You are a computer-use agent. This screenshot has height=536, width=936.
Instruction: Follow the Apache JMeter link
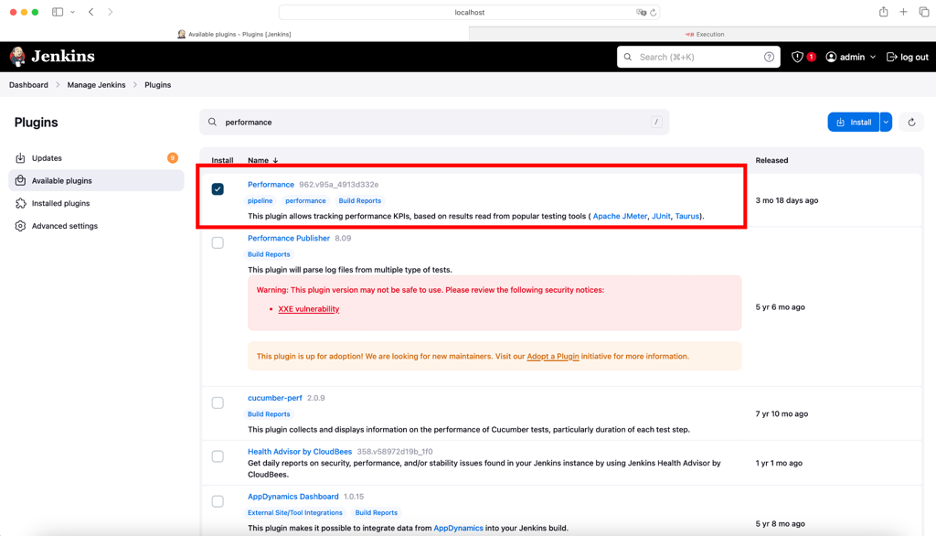pos(620,216)
